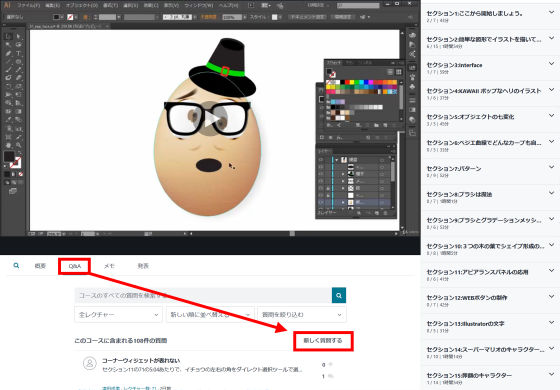Open the オブジェクト(O) menu
560x390 pixels.
(x=82, y=5)
